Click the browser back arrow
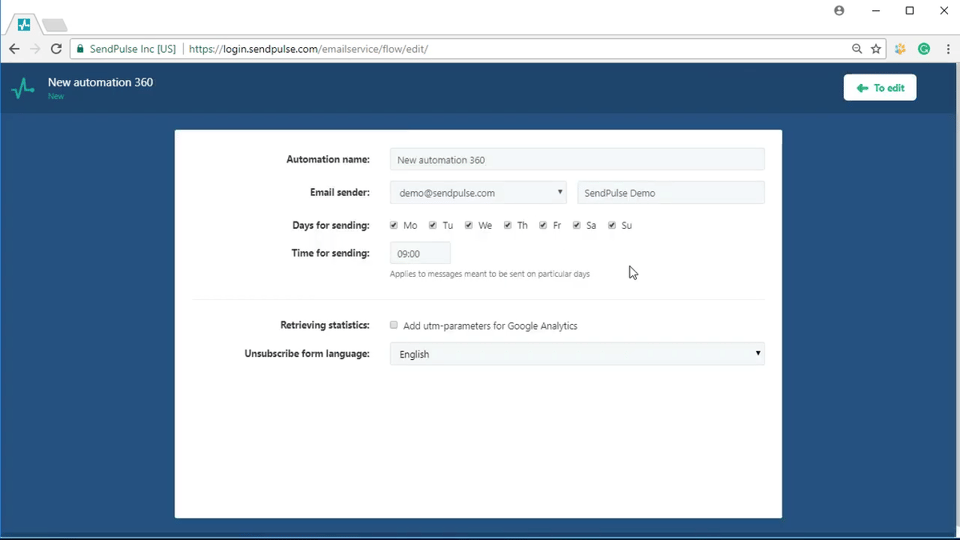 pyautogui.click(x=14, y=49)
